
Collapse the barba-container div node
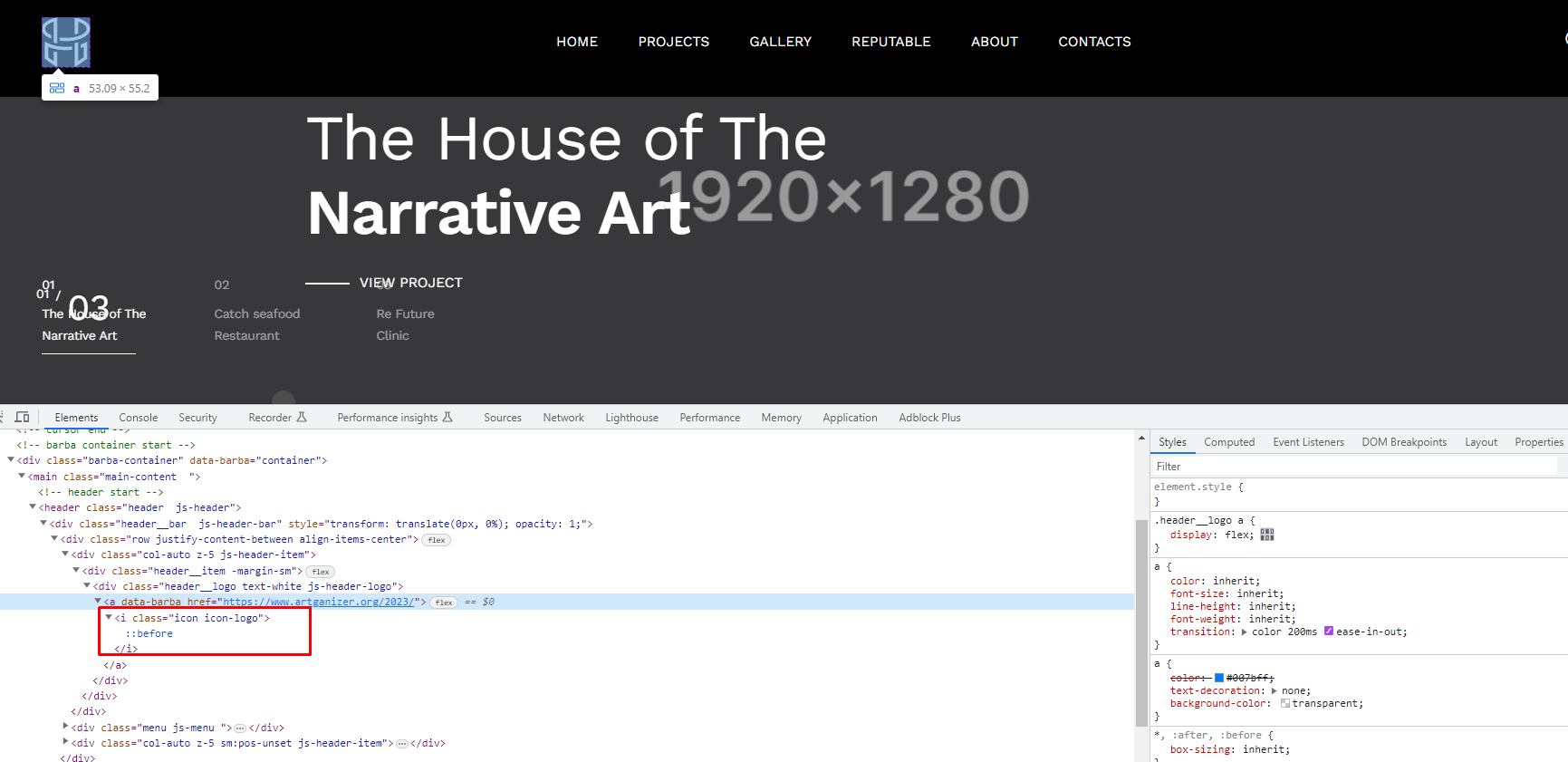pos(11,460)
